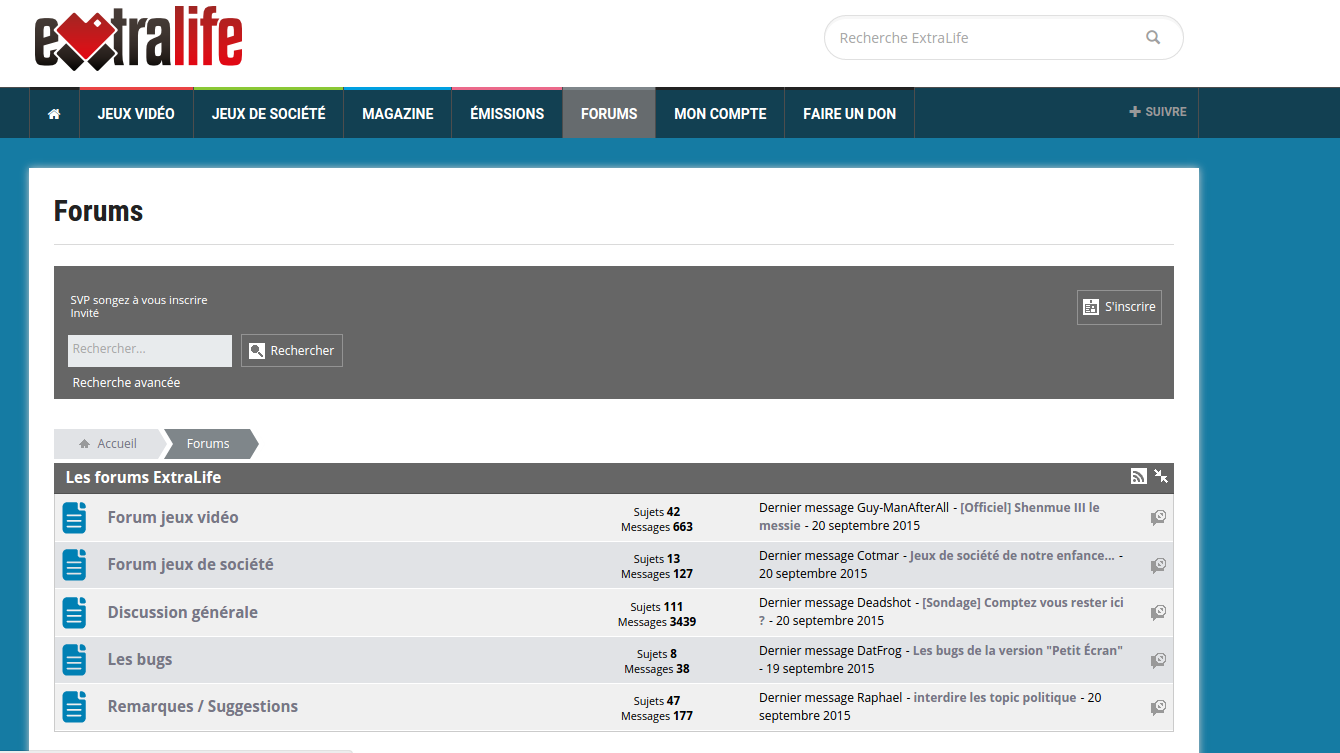Viewport: 1340px width, 753px height.
Task: Click last-post icon in Les bugs row
Action: 1158,660
